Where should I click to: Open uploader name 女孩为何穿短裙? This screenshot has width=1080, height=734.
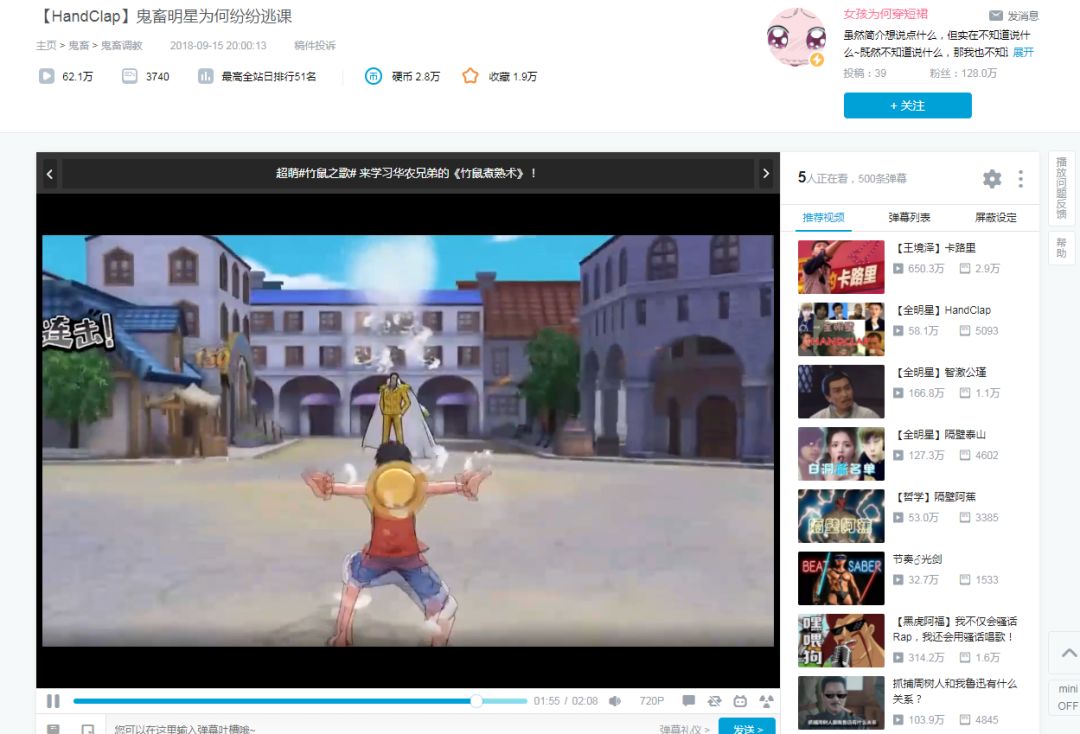click(x=886, y=14)
